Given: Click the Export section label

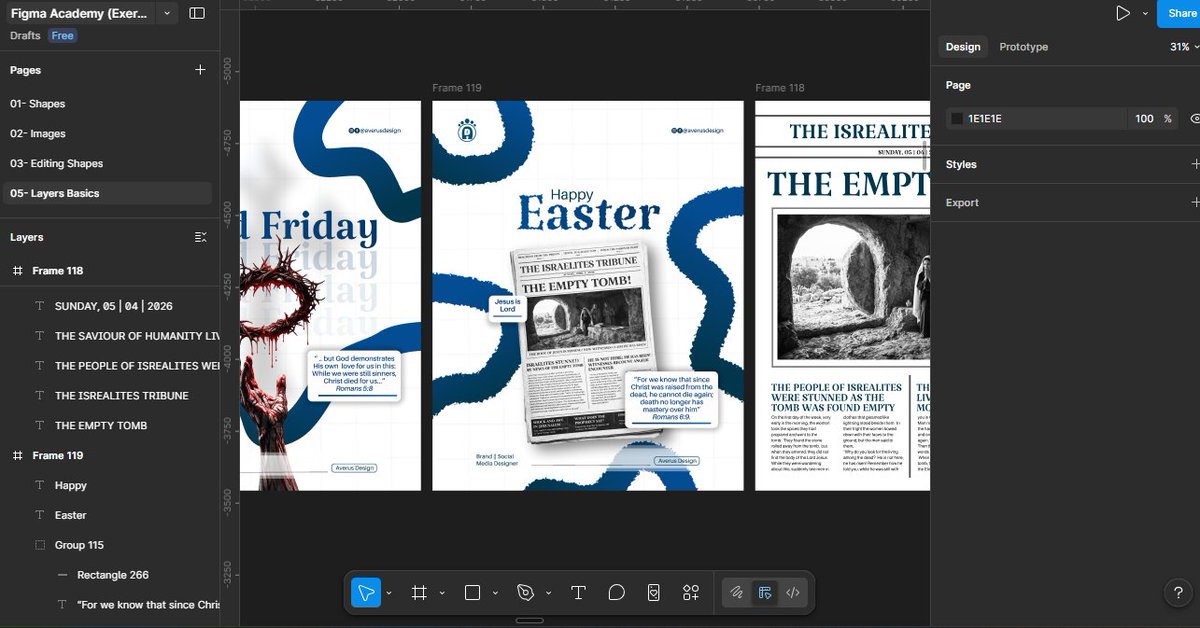Looking at the screenshot, I should [962, 202].
